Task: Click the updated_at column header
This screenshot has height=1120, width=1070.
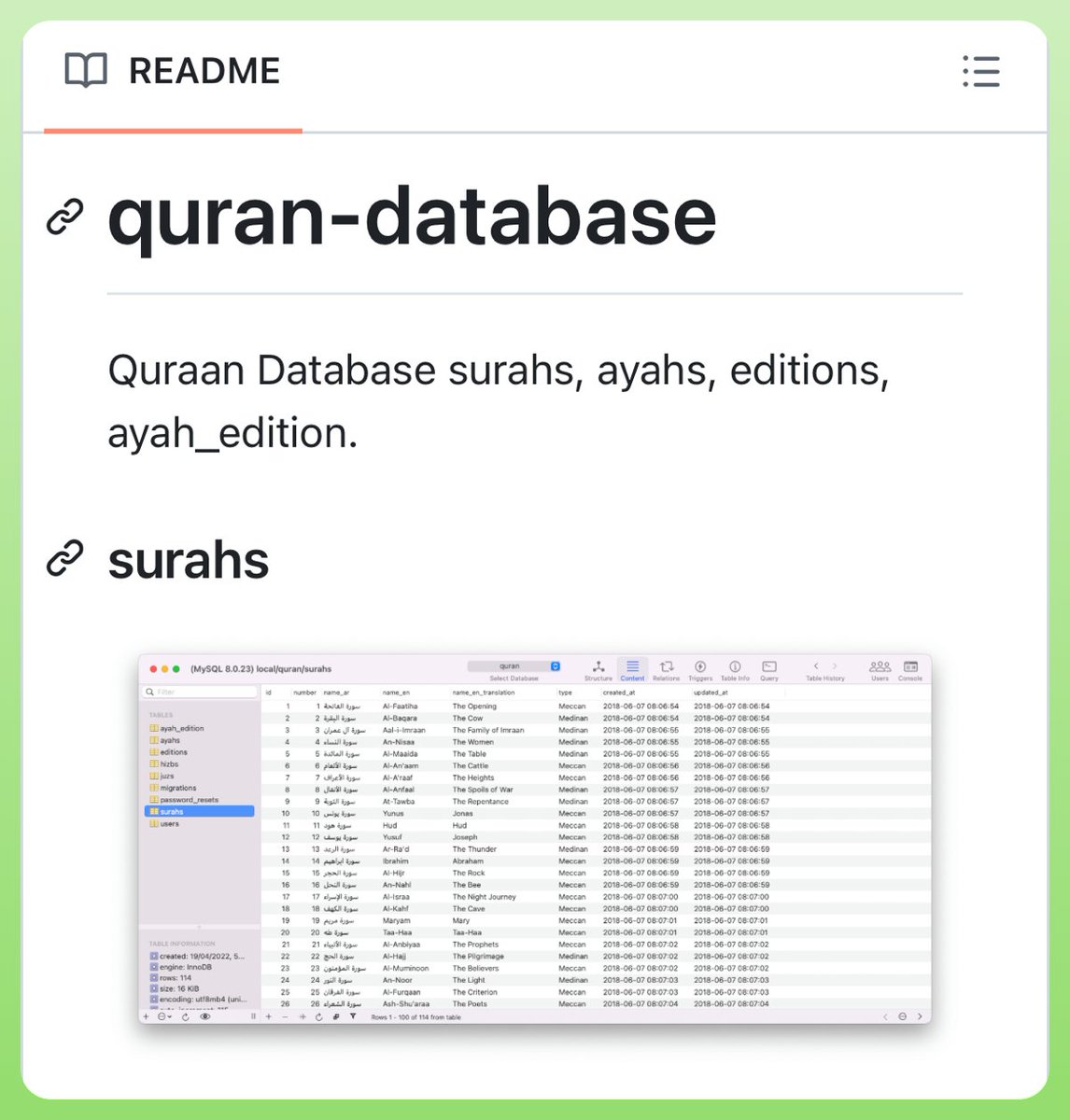Action: (x=711, y=693)
